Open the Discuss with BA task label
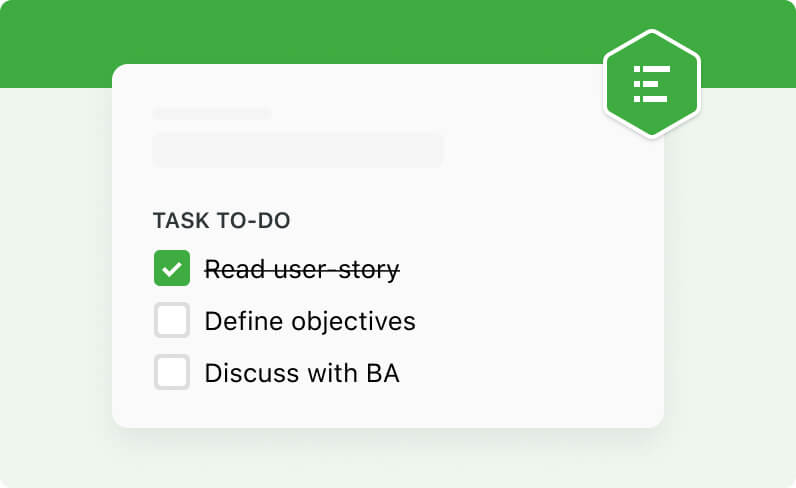Viewport: 796px width, 488px height. tap(302, 373)
